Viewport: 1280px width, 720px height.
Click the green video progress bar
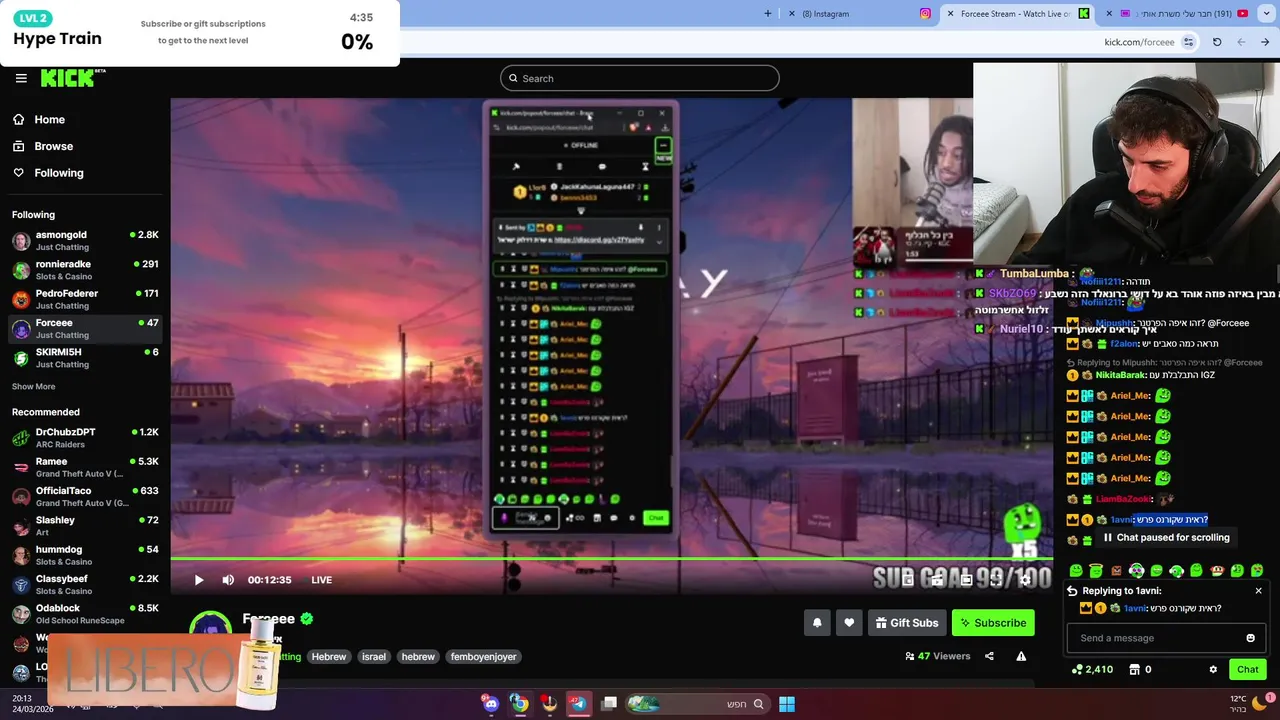(611, 559)
